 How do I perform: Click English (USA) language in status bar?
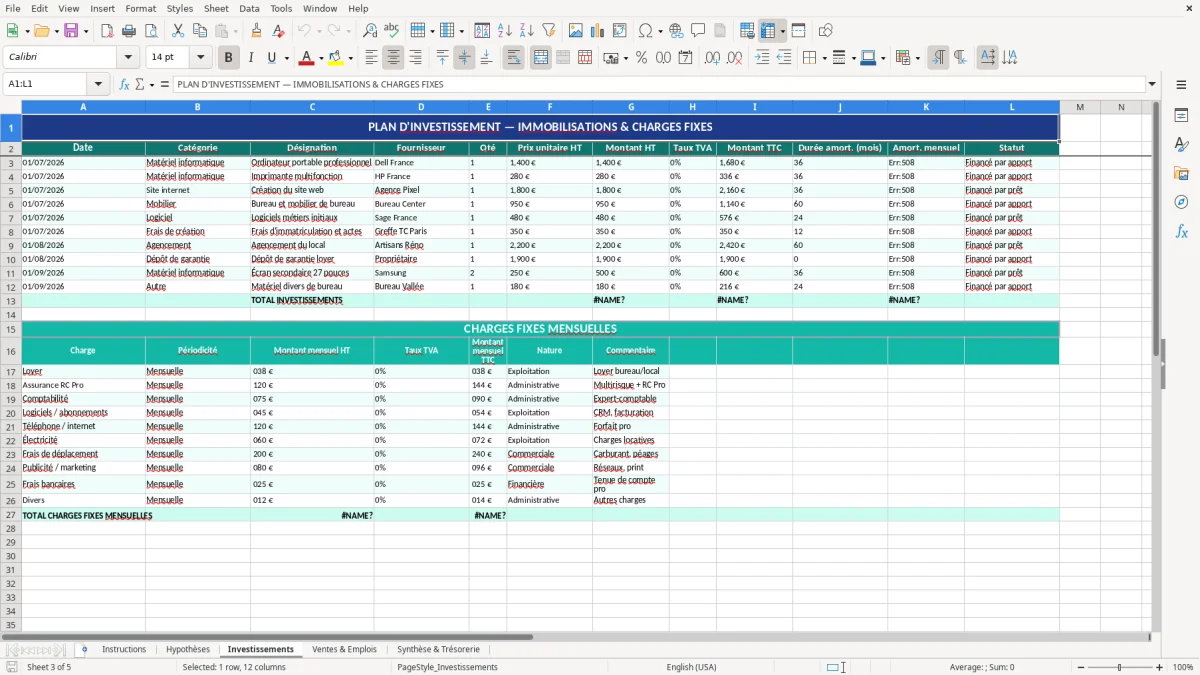tap(692, 667)
